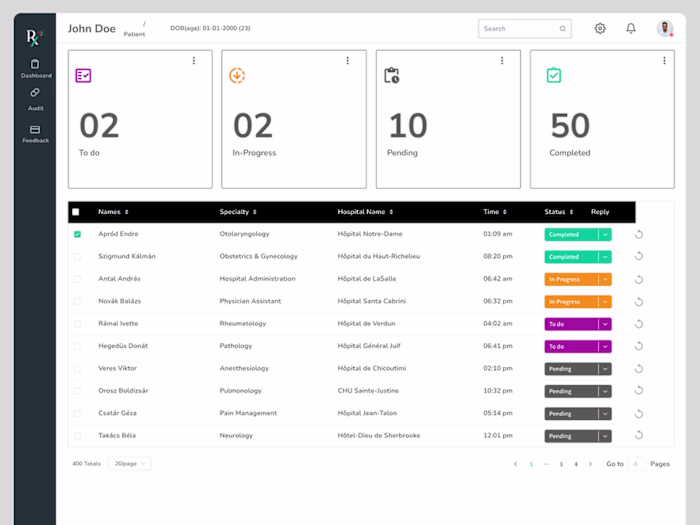Expand In-Progress dropdown for Antal András
This screenshot has height=525, width=700.
click(605, 279)
